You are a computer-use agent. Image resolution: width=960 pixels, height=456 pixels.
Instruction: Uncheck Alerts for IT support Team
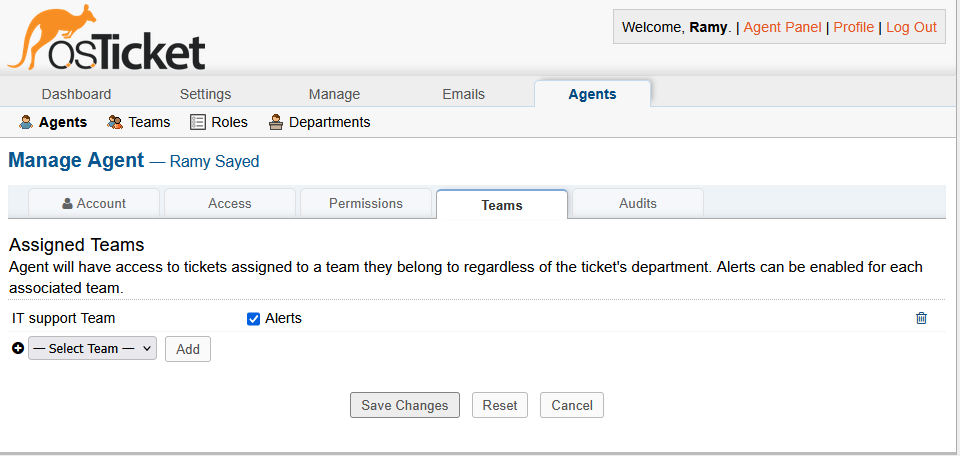click(x=254, y=319)
